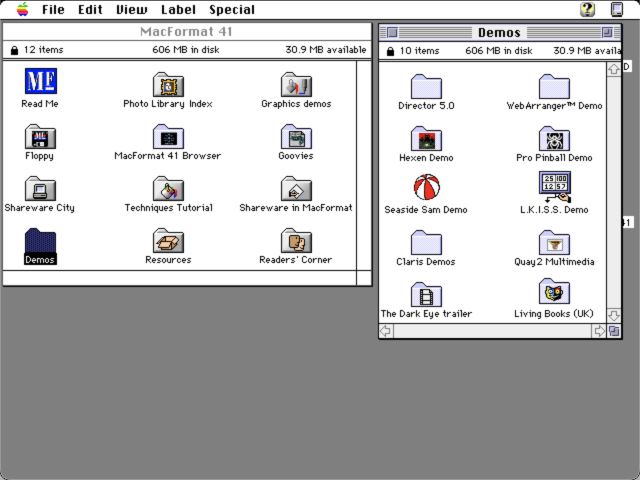Select the Resources folder icon
This screenshot has height=480, width=640.
168,240
